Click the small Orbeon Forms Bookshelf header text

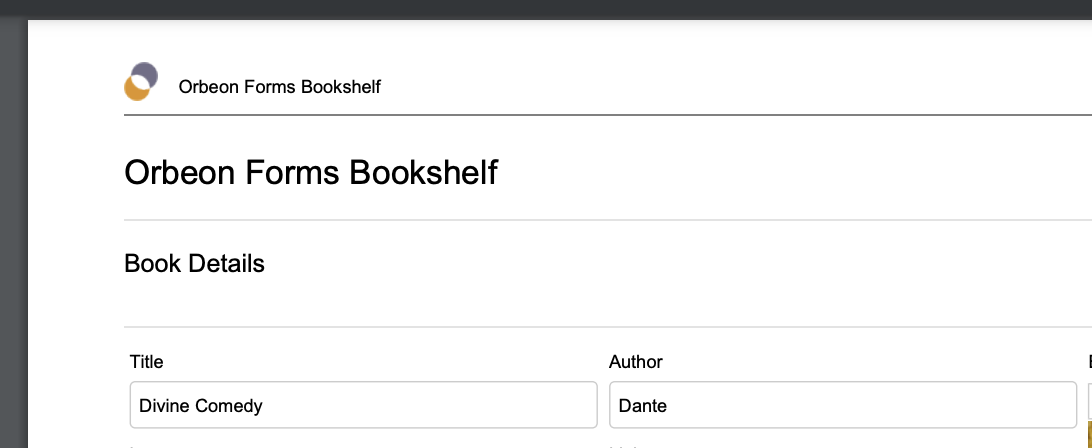pyautogui.click(x=279, y=86)
